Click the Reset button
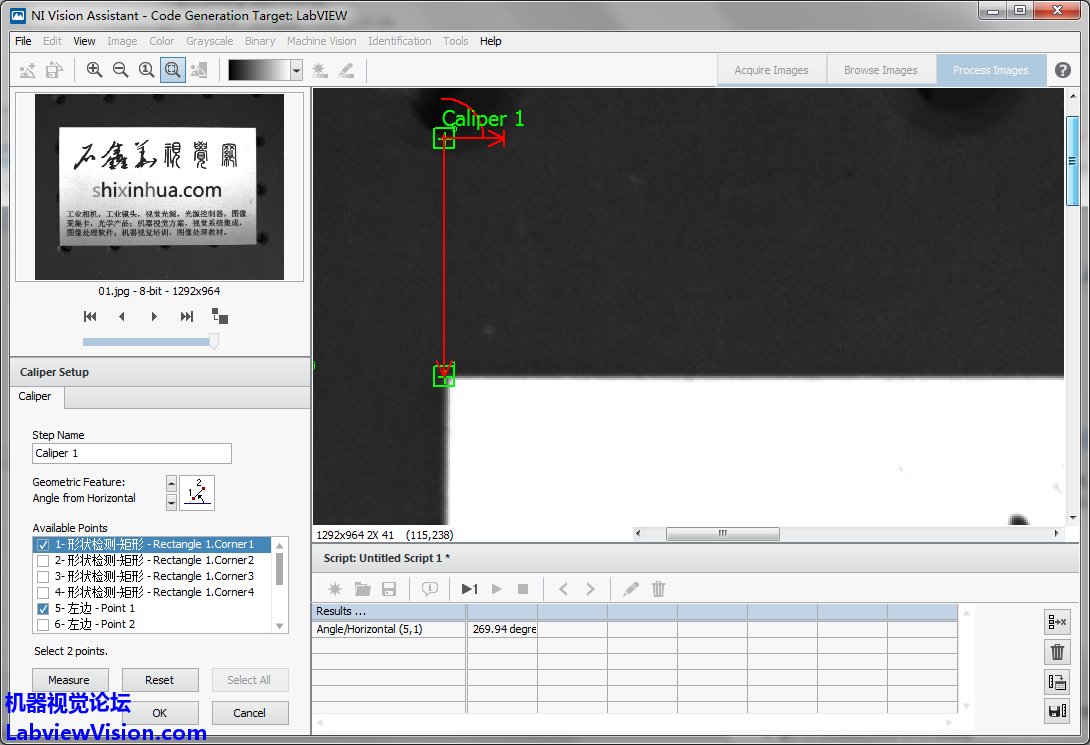1090x745 pixels. (159, 680)
